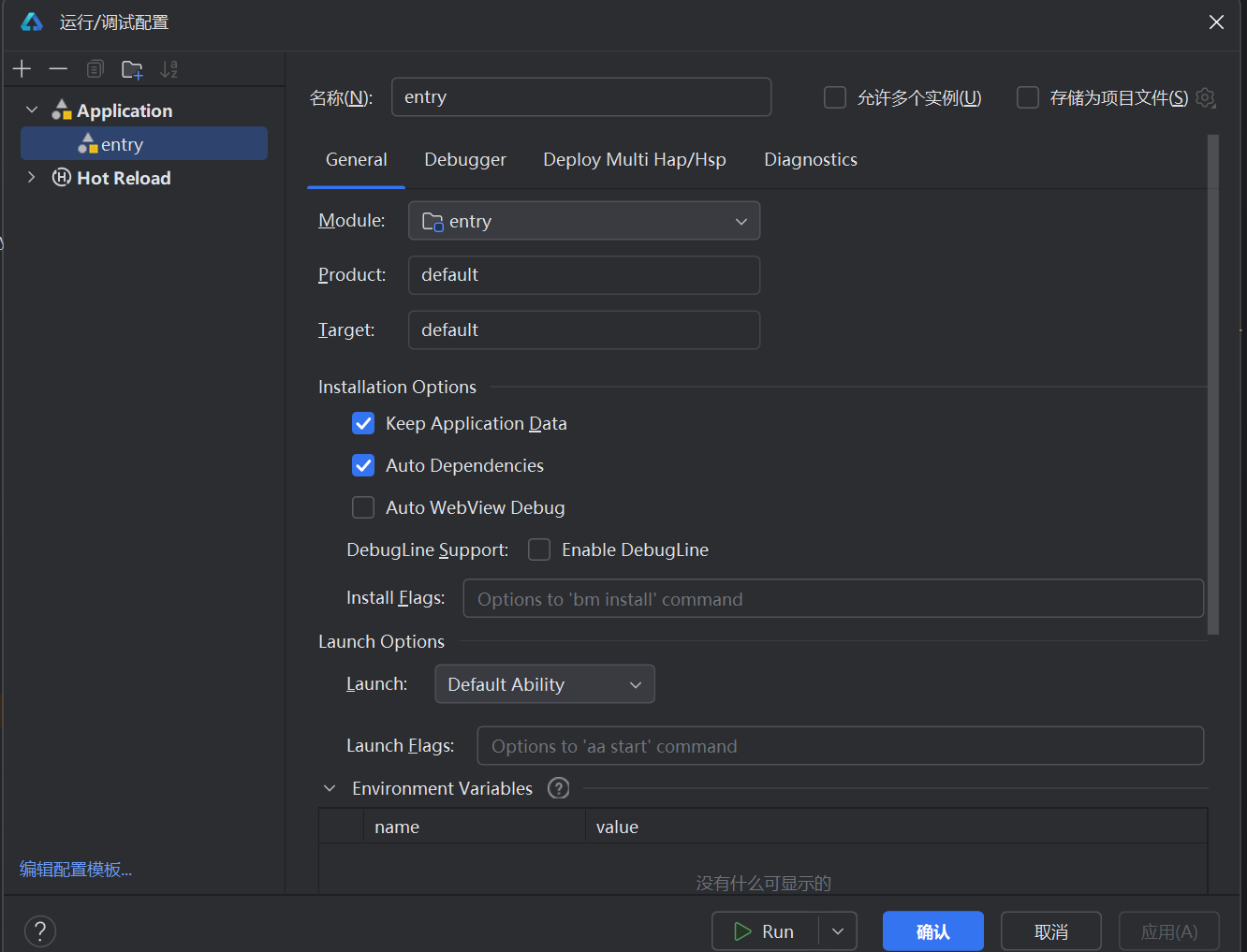The height and width of the screenshot is (952, 1247).
Task: Click the Target field showing default
Action: point(584,330)
